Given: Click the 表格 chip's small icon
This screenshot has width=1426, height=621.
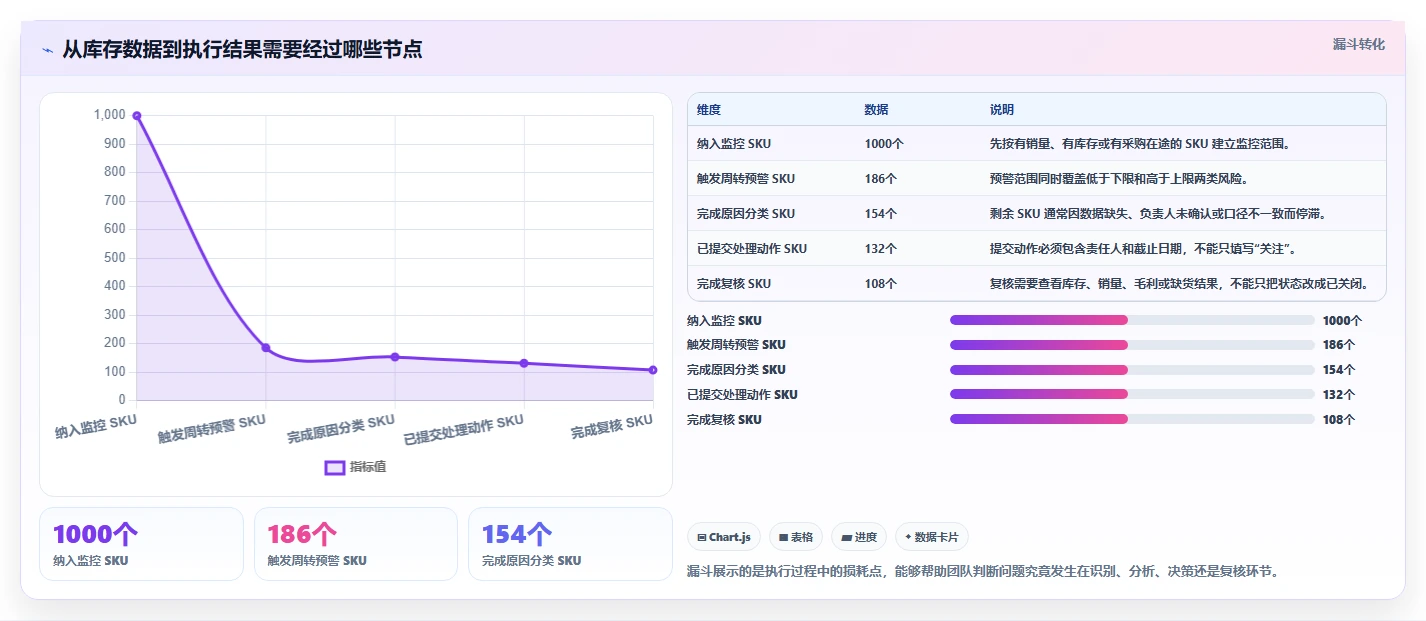Looking at the screenshot, I should tap(784, 537).
